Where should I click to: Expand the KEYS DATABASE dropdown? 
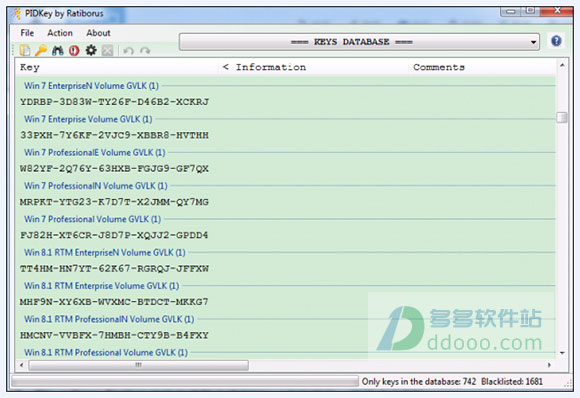[359, 42]
